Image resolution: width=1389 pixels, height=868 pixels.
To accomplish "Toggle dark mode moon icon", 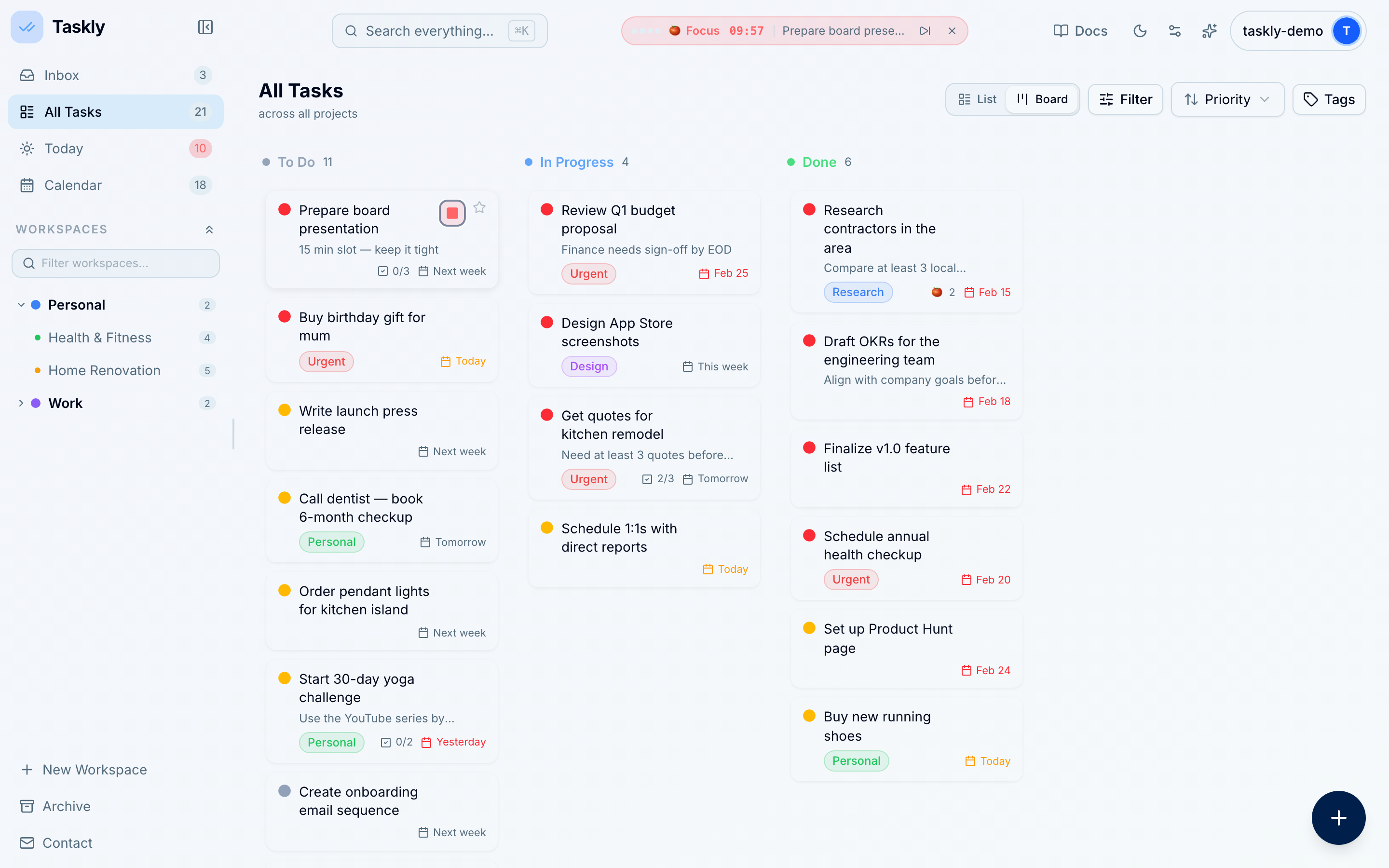I will [1140, 31].
